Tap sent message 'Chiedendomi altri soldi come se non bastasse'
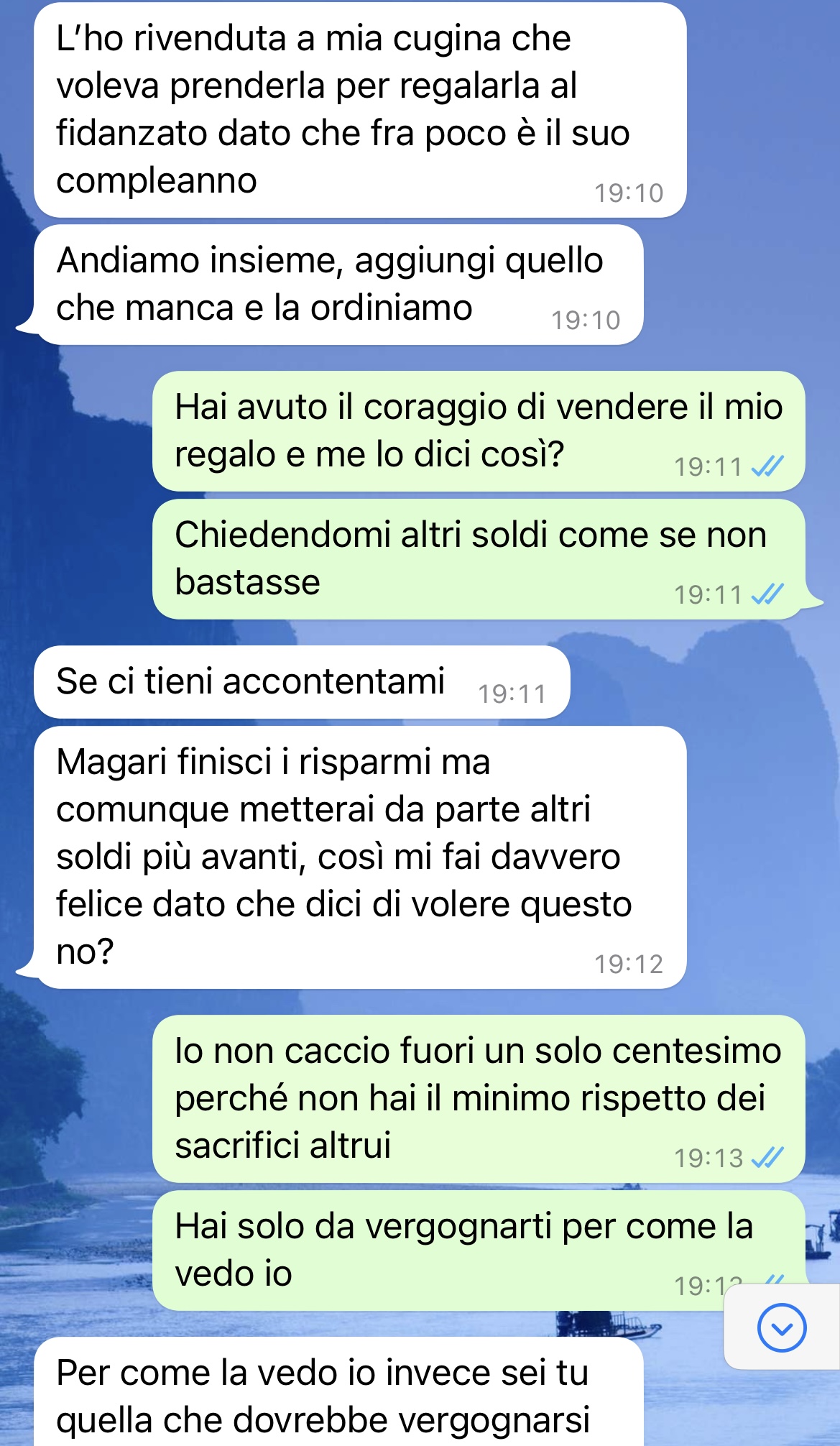 pos(479,559)
